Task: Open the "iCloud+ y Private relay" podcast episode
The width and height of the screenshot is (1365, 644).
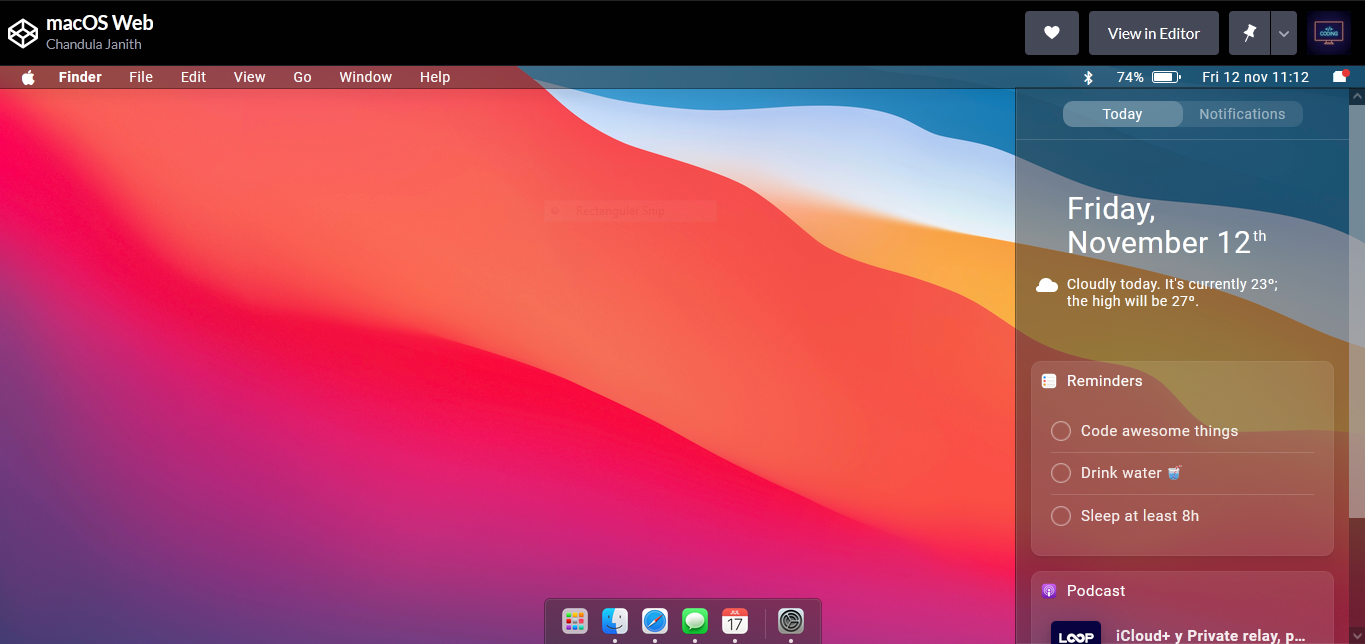Action: (x=1211, y=636)
